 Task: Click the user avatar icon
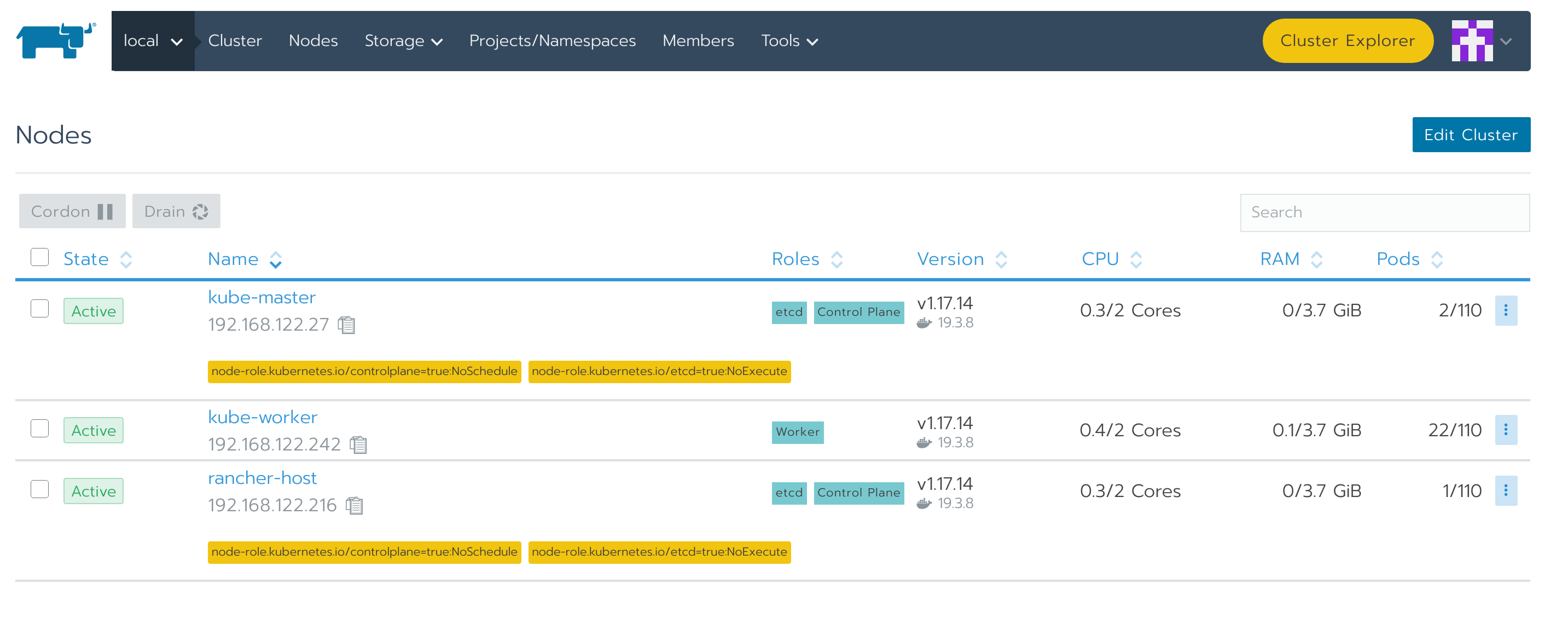[x=1472, y=41]
